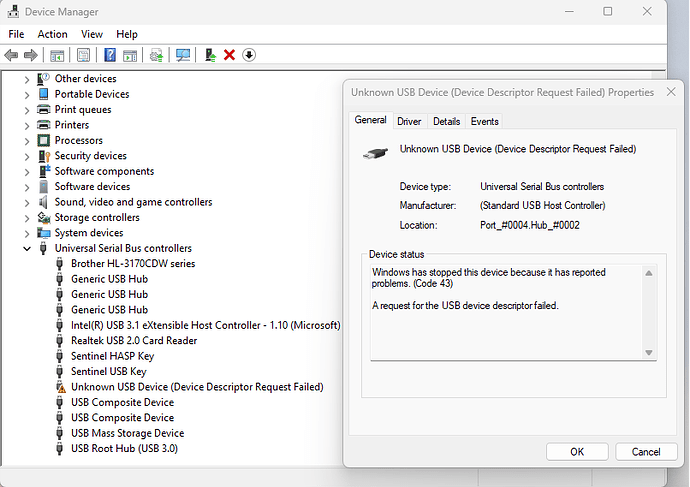
Task: Click OK in the Properties dialog
Action: (x=577, y=452)
